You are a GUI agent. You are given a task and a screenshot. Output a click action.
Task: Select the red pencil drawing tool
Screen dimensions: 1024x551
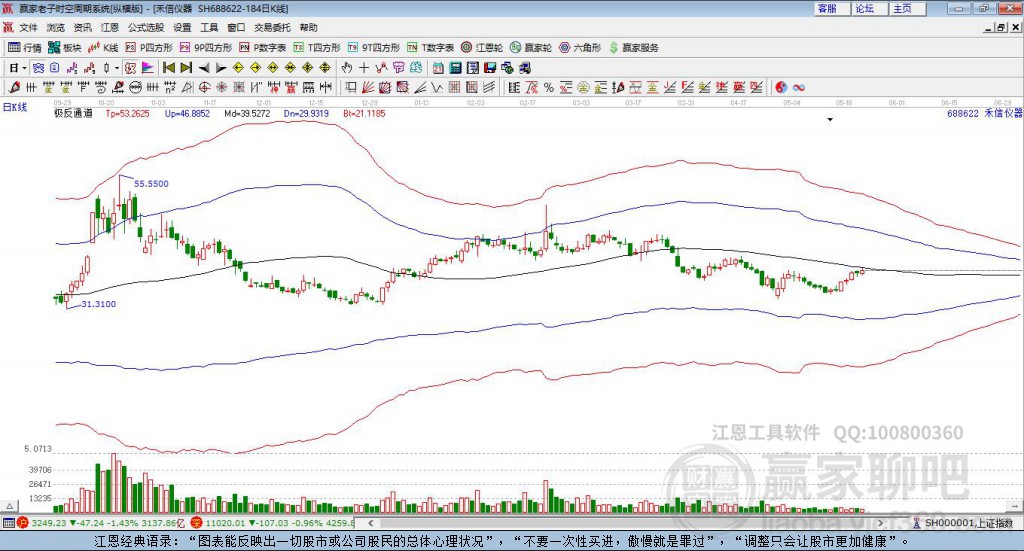(14, 87)
